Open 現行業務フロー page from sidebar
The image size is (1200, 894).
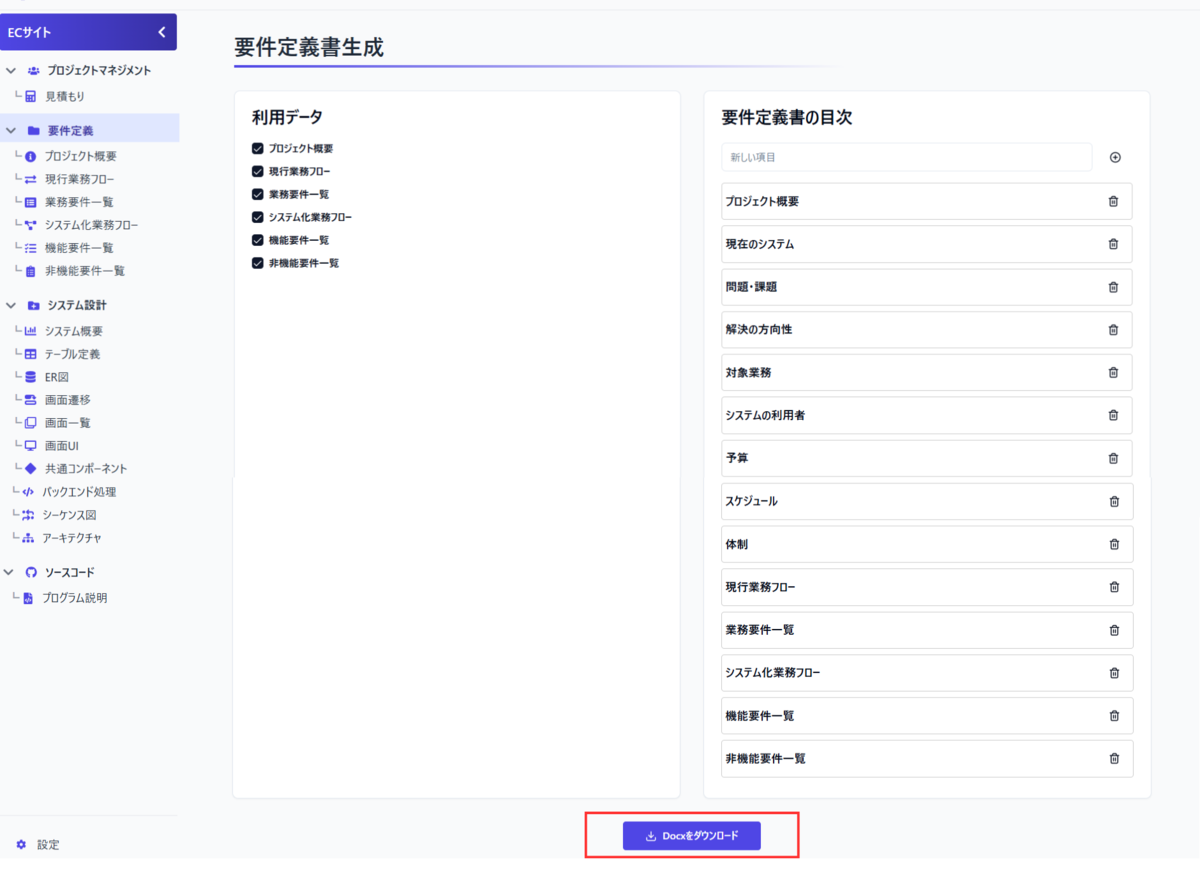pos(80,180)
